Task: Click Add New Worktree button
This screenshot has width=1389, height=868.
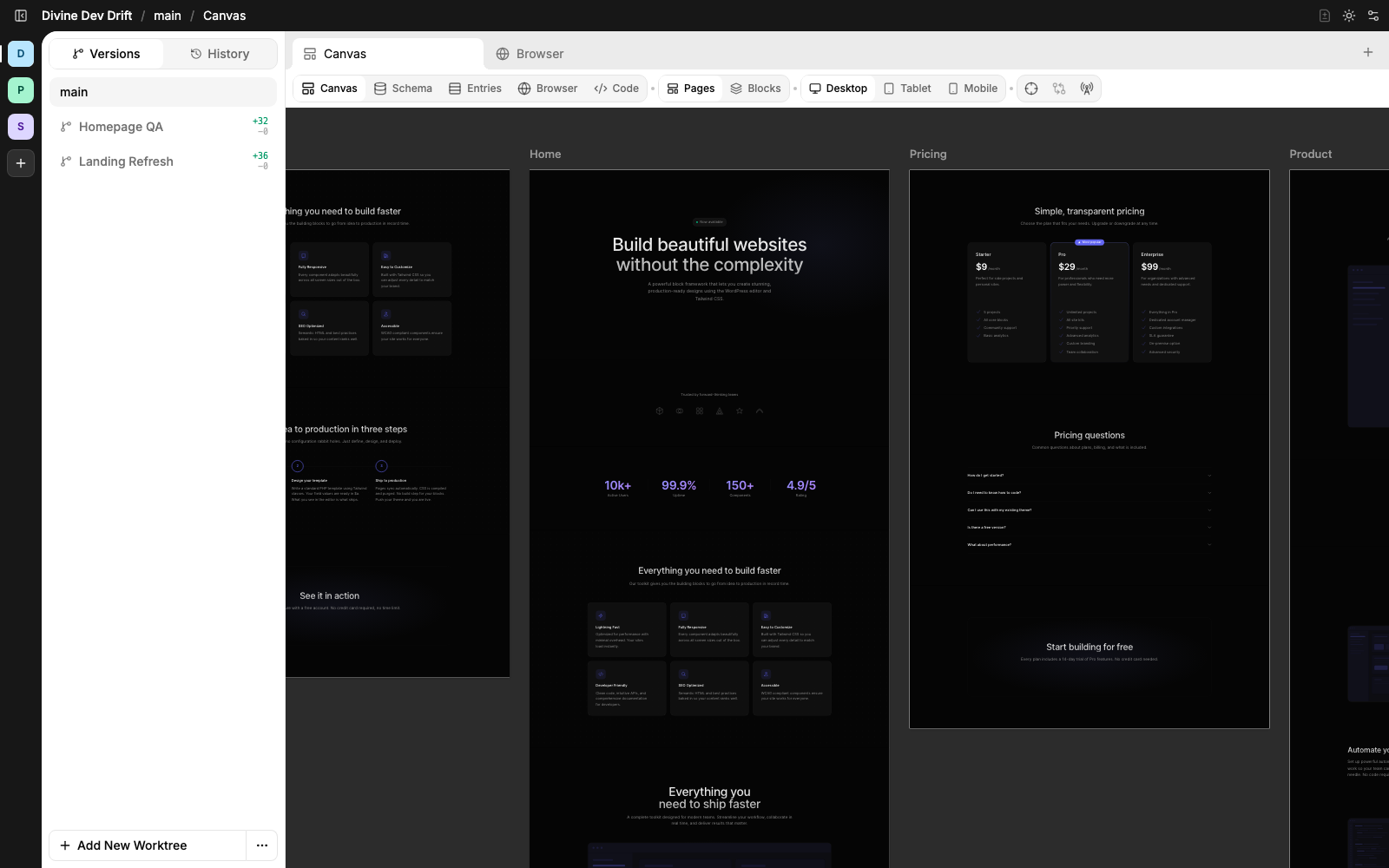Action: pos(148,845)
